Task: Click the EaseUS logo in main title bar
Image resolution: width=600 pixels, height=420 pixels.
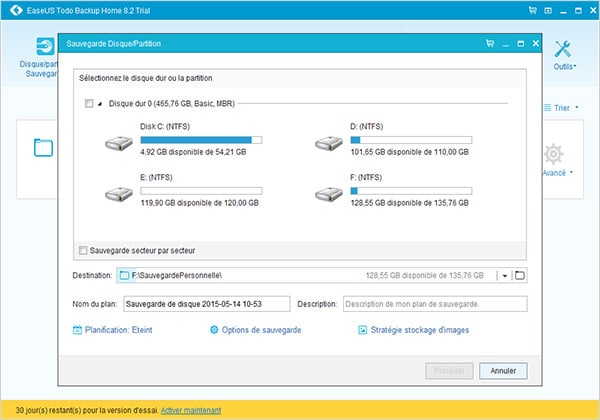Action: point(16,10)
